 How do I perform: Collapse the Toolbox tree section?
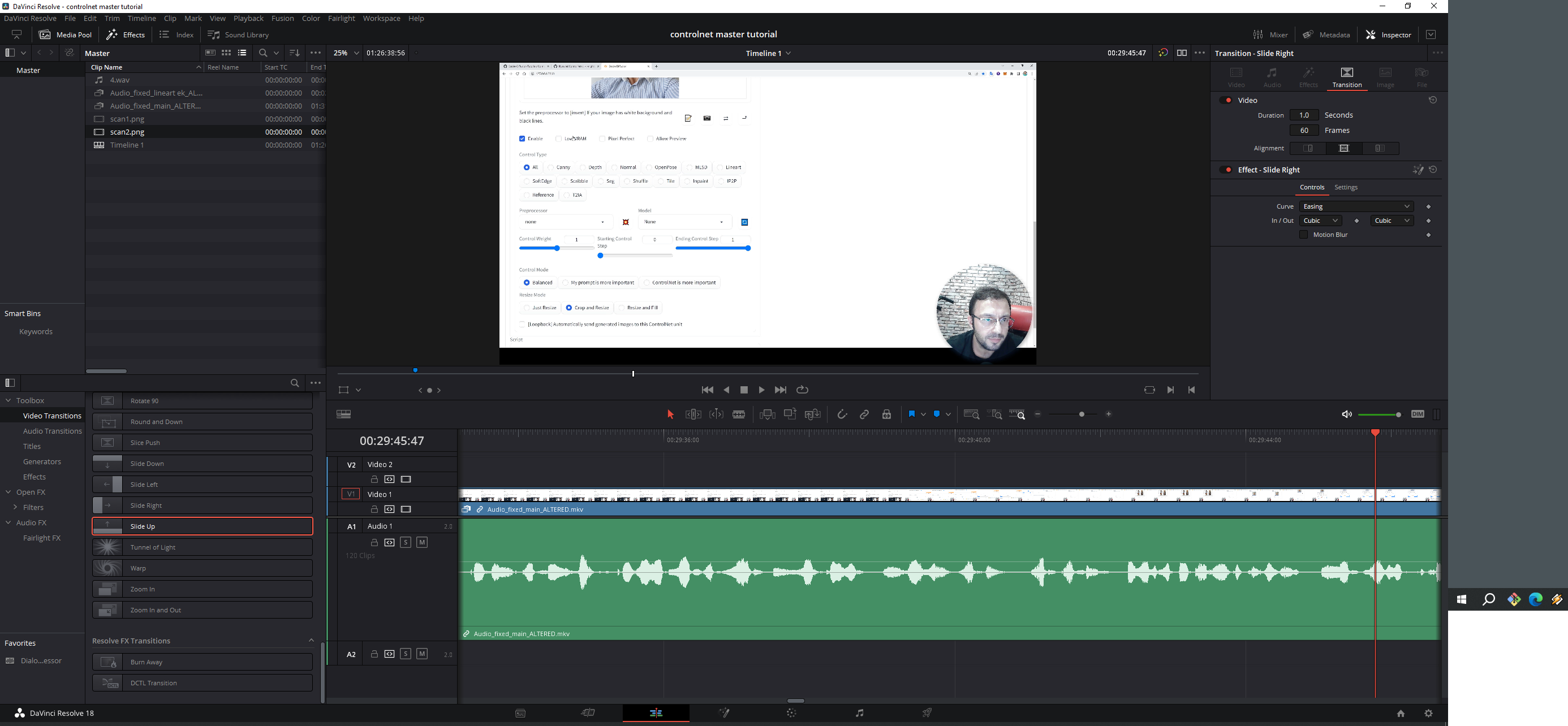point(8,400)
